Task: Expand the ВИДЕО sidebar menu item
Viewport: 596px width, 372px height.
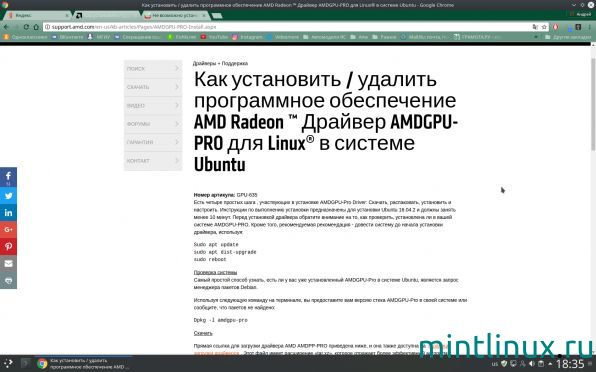Action: coord(153,105)
